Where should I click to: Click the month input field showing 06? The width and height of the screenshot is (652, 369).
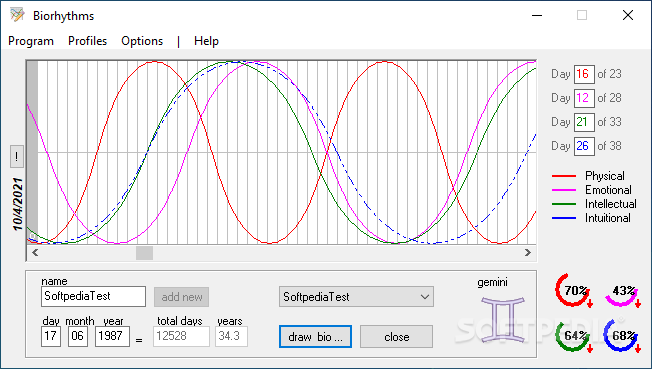coord(78,336)
